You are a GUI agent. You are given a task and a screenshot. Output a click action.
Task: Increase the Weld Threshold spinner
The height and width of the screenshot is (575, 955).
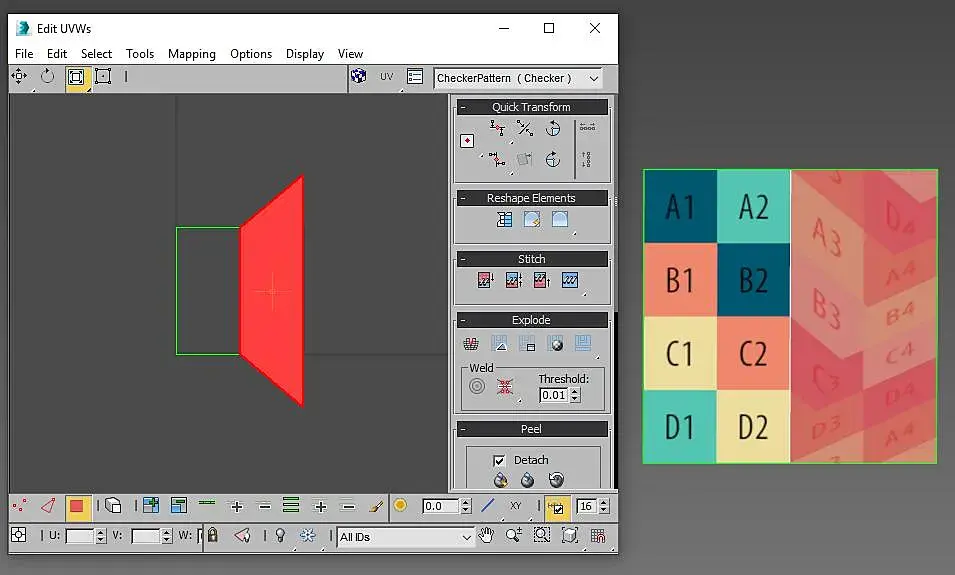[575, 392]
